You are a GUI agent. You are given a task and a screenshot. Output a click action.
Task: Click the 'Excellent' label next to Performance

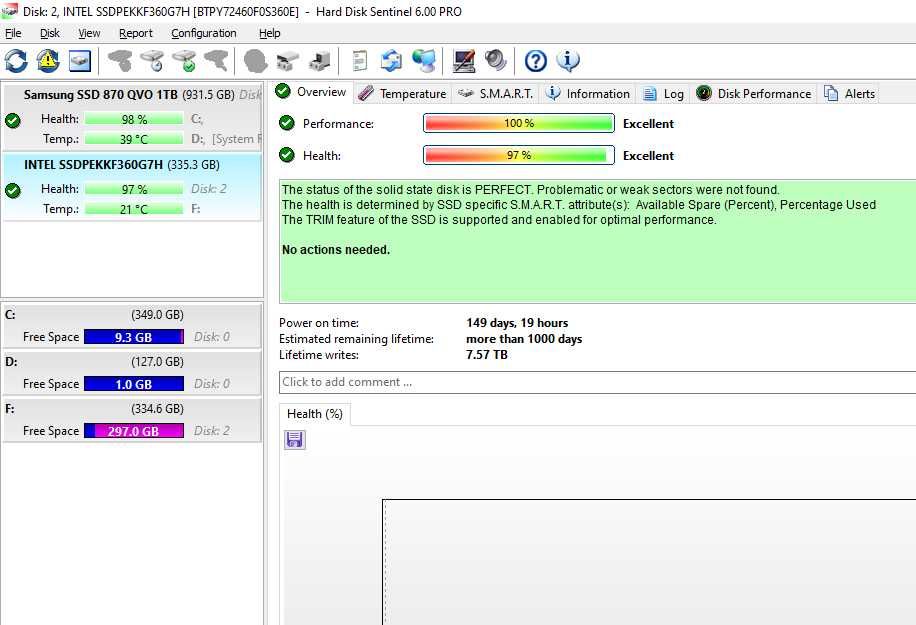[648, 124]
